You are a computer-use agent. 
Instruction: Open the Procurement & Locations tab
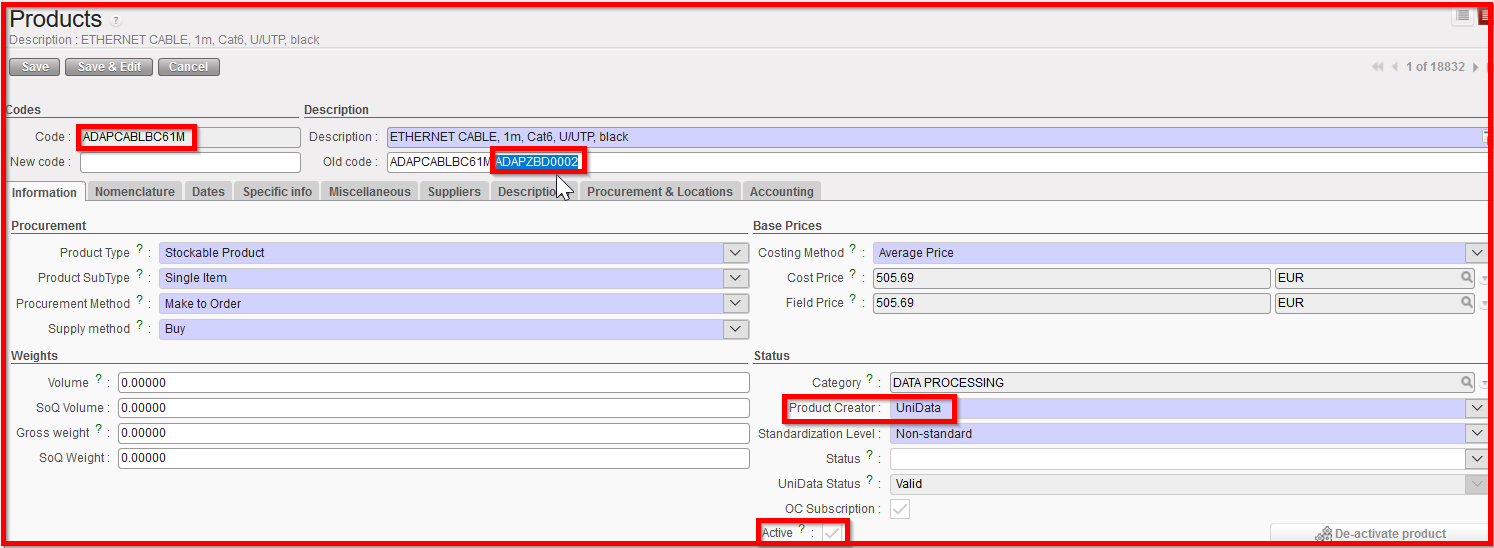pos(659,192)
